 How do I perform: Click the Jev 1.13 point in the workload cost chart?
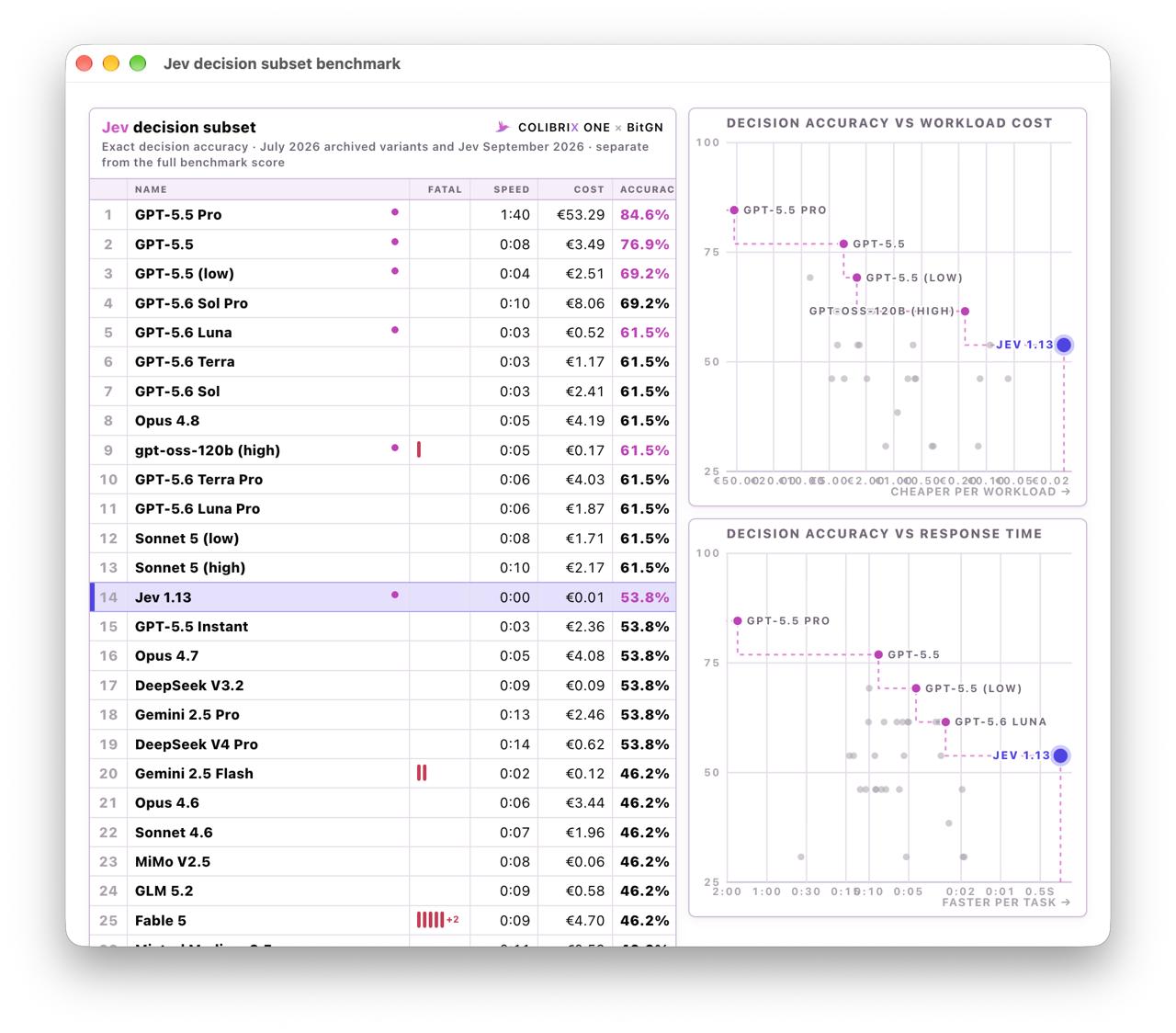tap(1064, 345)
